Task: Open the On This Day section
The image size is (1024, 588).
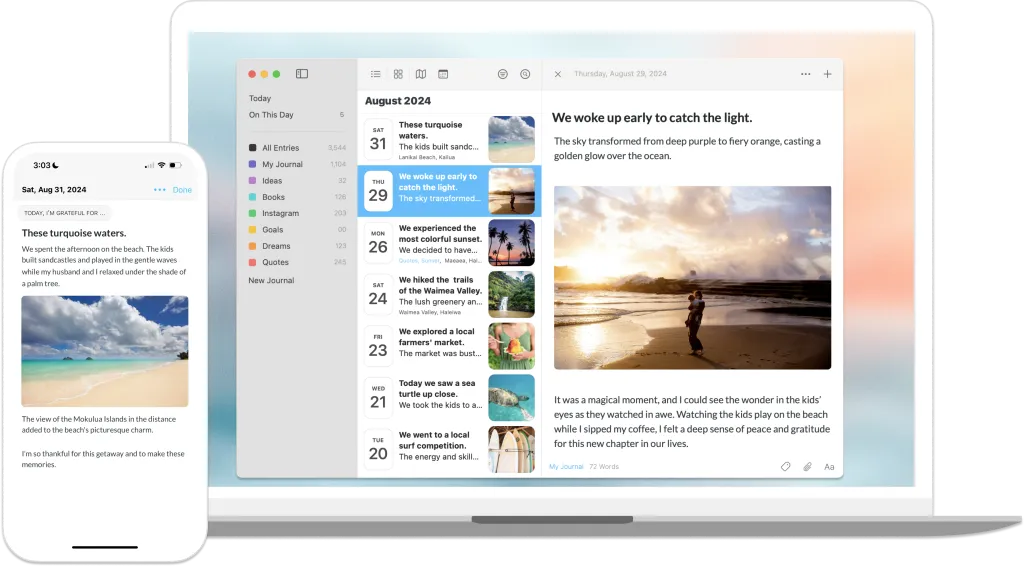Action: click(270, 114)
